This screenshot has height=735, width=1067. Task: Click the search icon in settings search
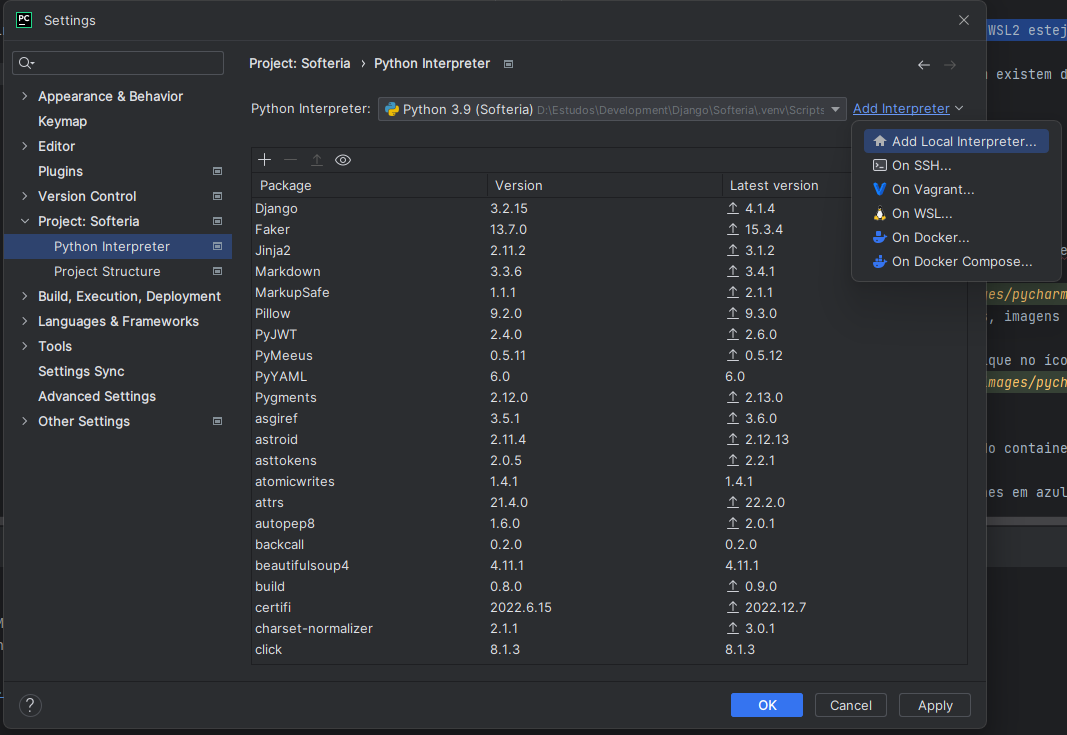pyautogui.click(x=26, y=64)
